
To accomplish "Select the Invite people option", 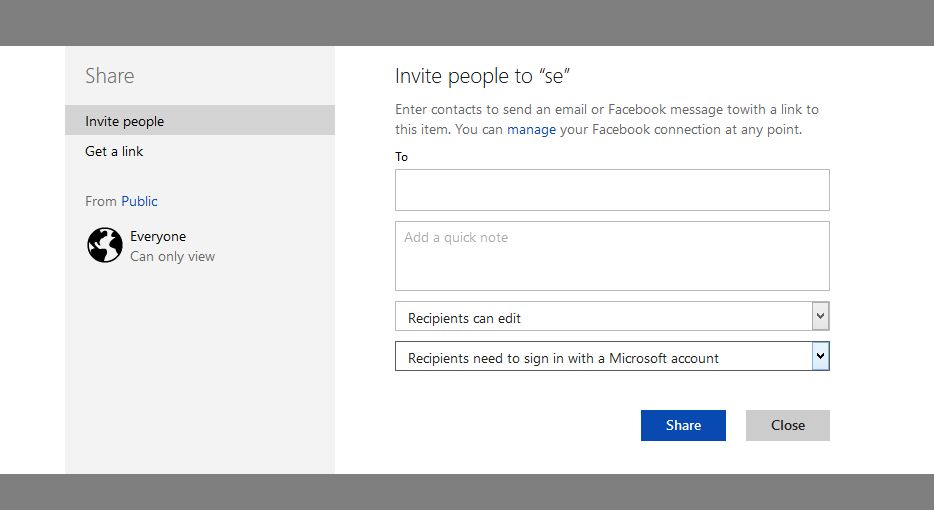I will tap(125, 121).
